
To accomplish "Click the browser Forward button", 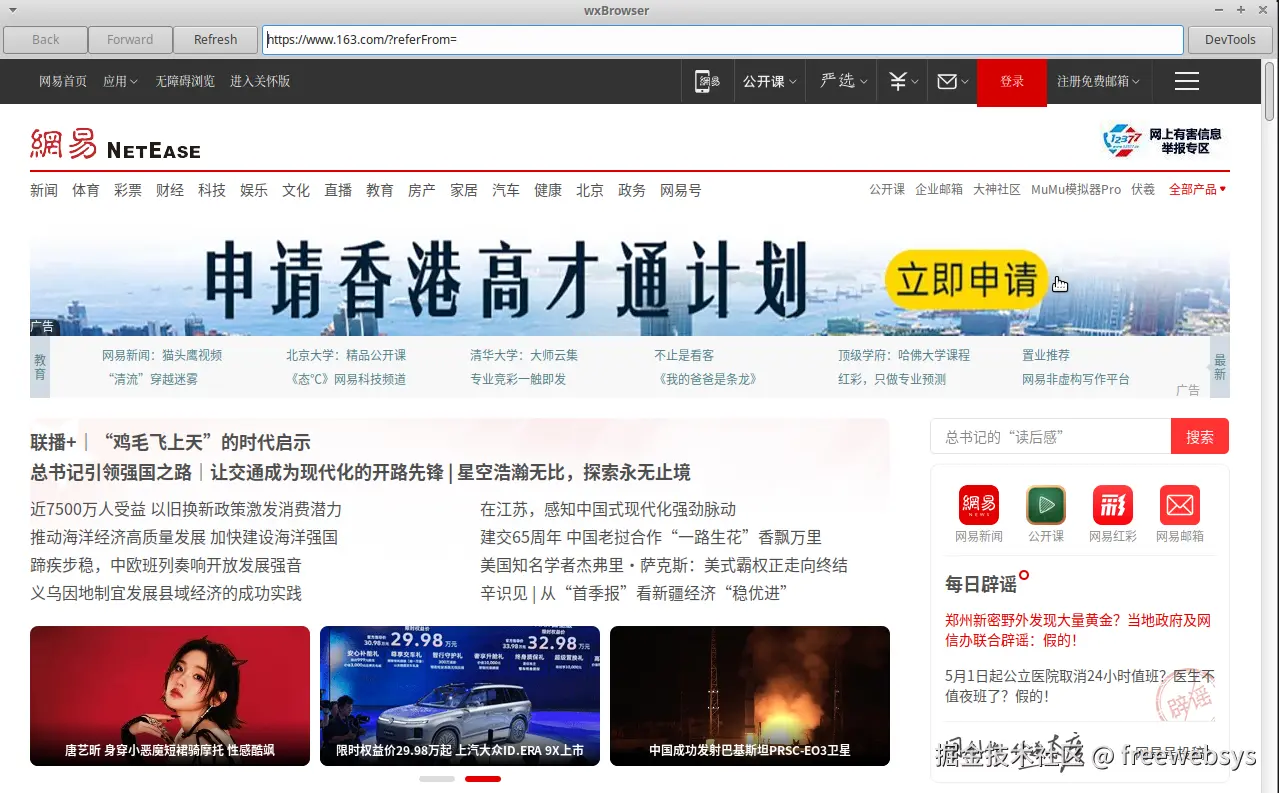I will [x=130, y=40].
